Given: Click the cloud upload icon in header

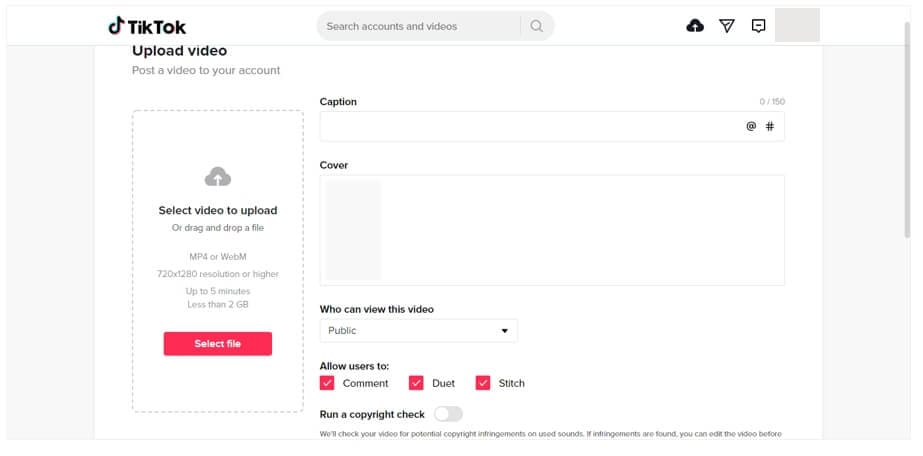Looking at the screenshot, I should coord(695,26).
